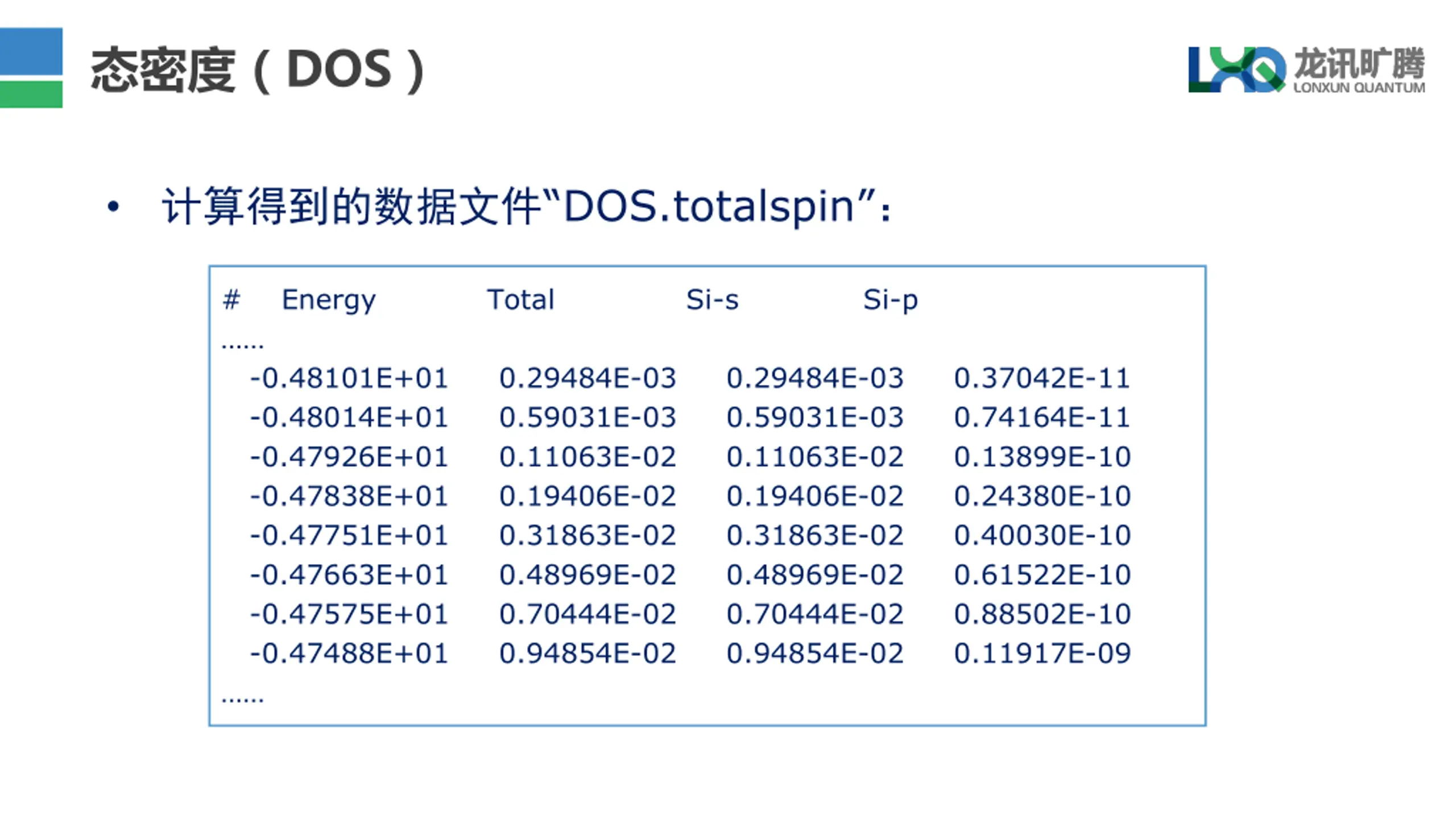Click the energy value -0.47575E+01
This screenshot has height=819, width=1456.
pyautogui.click(x=349, y=614)
